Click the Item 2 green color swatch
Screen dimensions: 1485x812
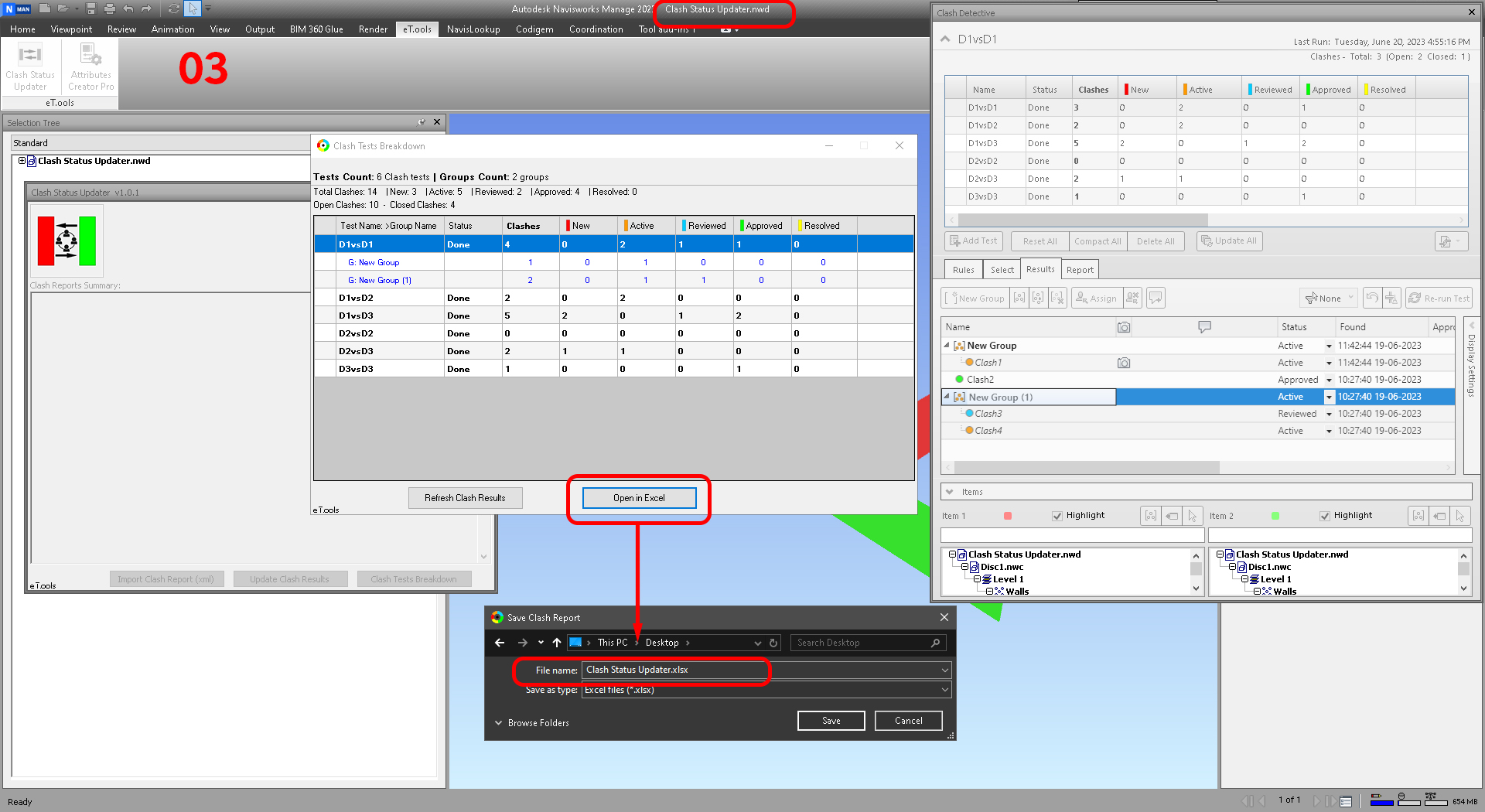tap(1275, 516)
